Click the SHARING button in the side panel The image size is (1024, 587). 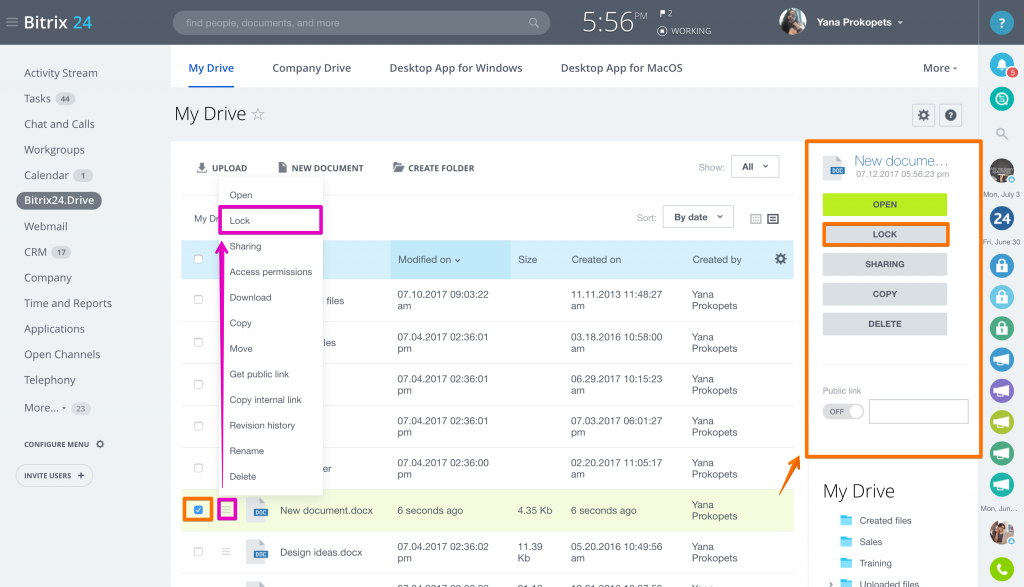click(x=884, y=264)
